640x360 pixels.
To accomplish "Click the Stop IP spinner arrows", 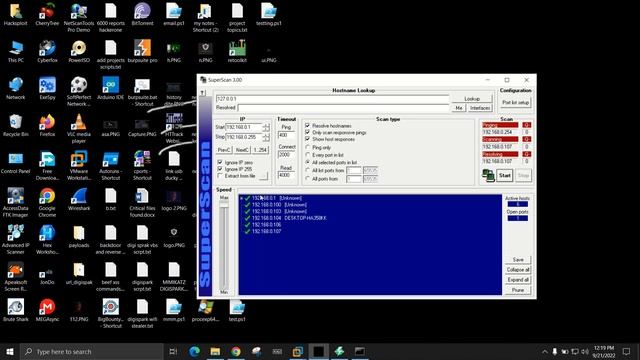I will pos(266,137).
